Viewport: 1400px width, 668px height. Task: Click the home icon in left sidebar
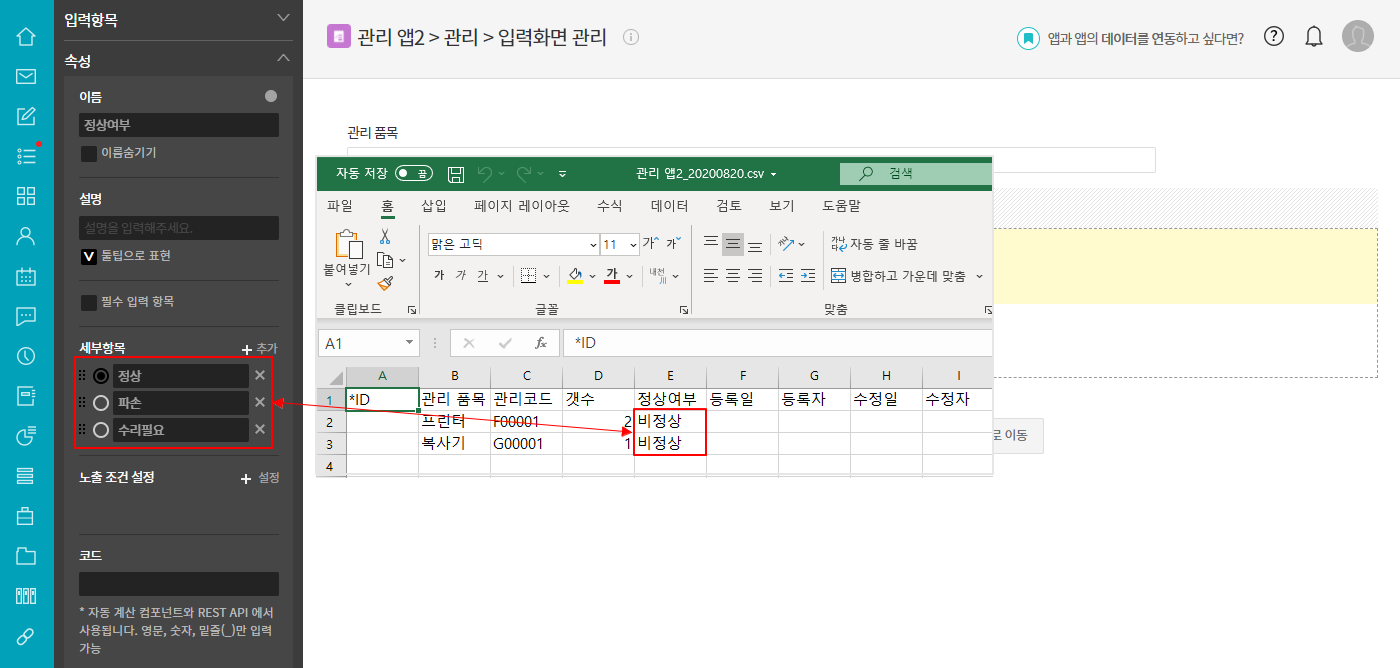coord(26,37)
